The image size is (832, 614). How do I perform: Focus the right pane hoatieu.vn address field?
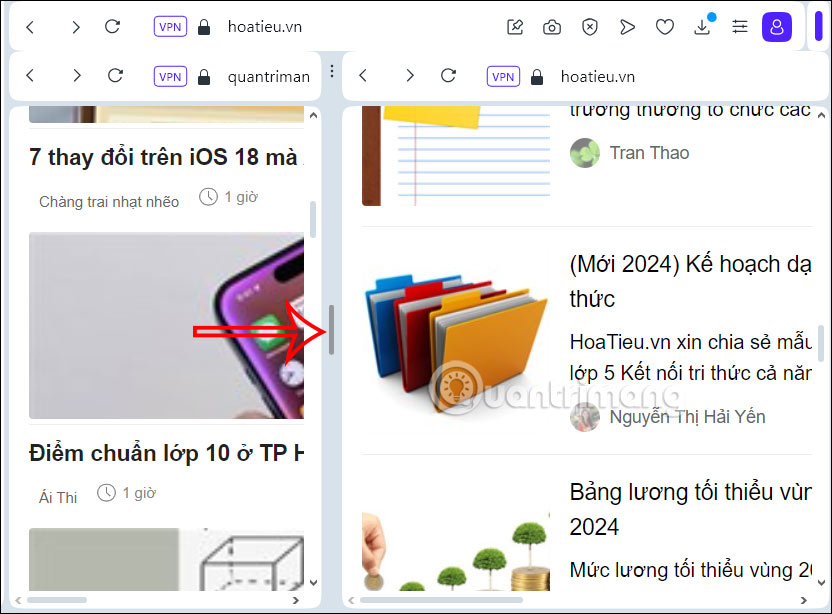(597, 77)
